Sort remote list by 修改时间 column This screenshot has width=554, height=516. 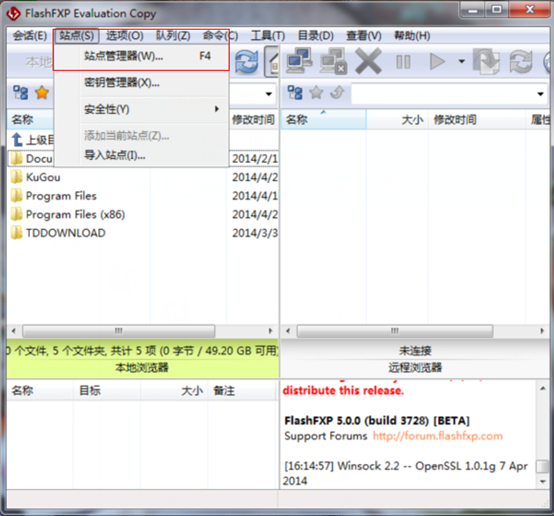pos(477,119)
